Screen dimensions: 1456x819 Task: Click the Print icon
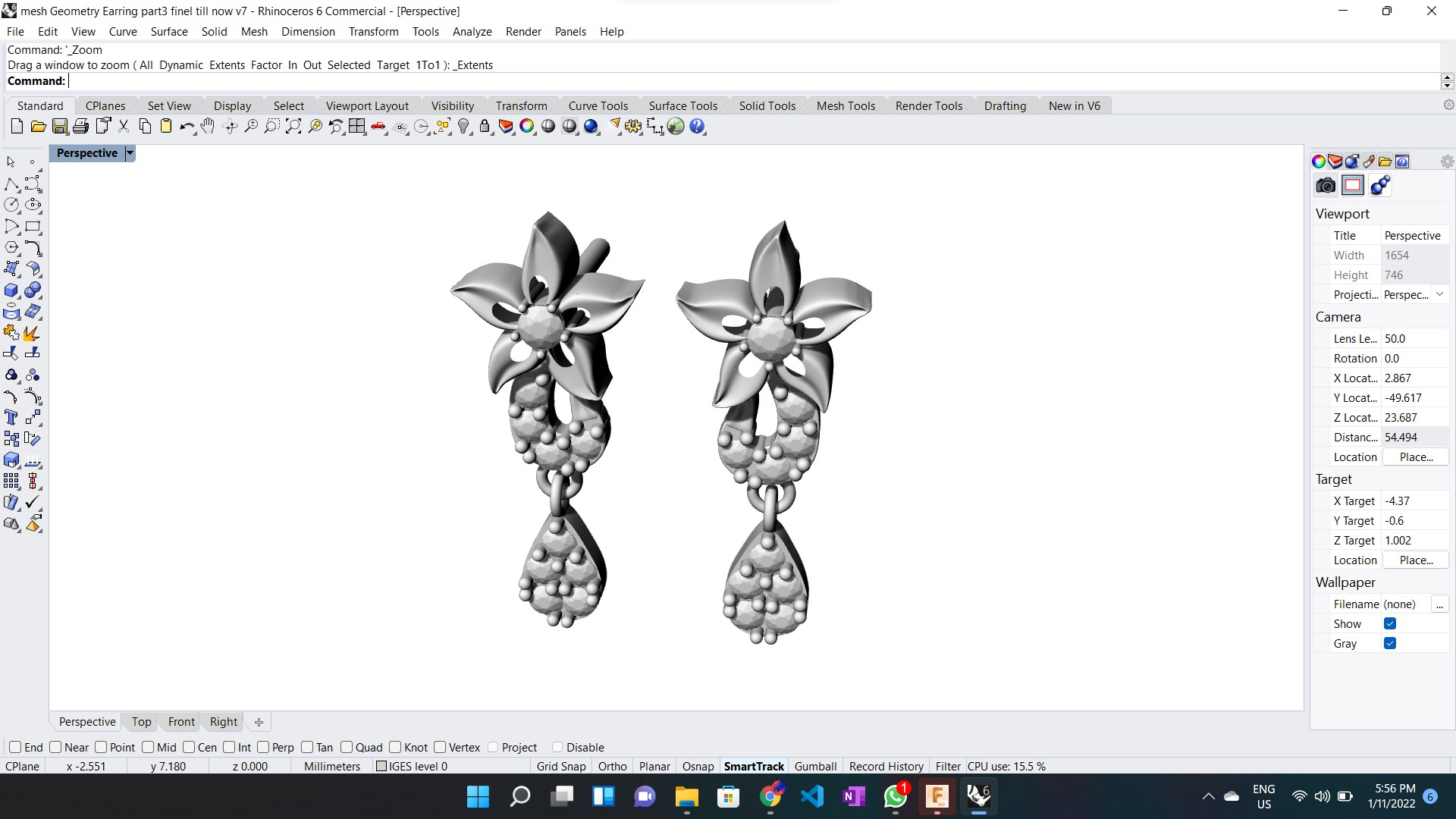coord(81,127)
